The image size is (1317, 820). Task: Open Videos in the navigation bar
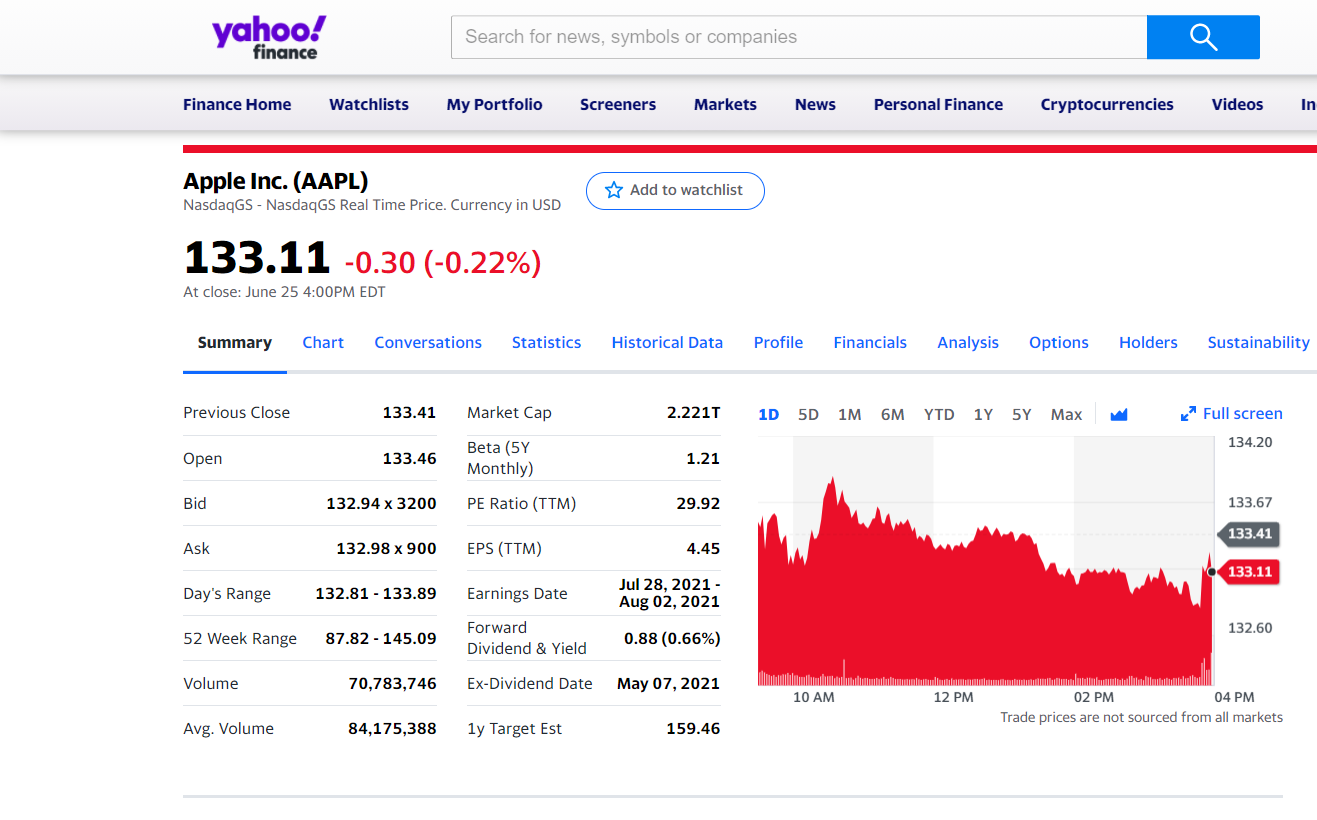(1237, 104)
